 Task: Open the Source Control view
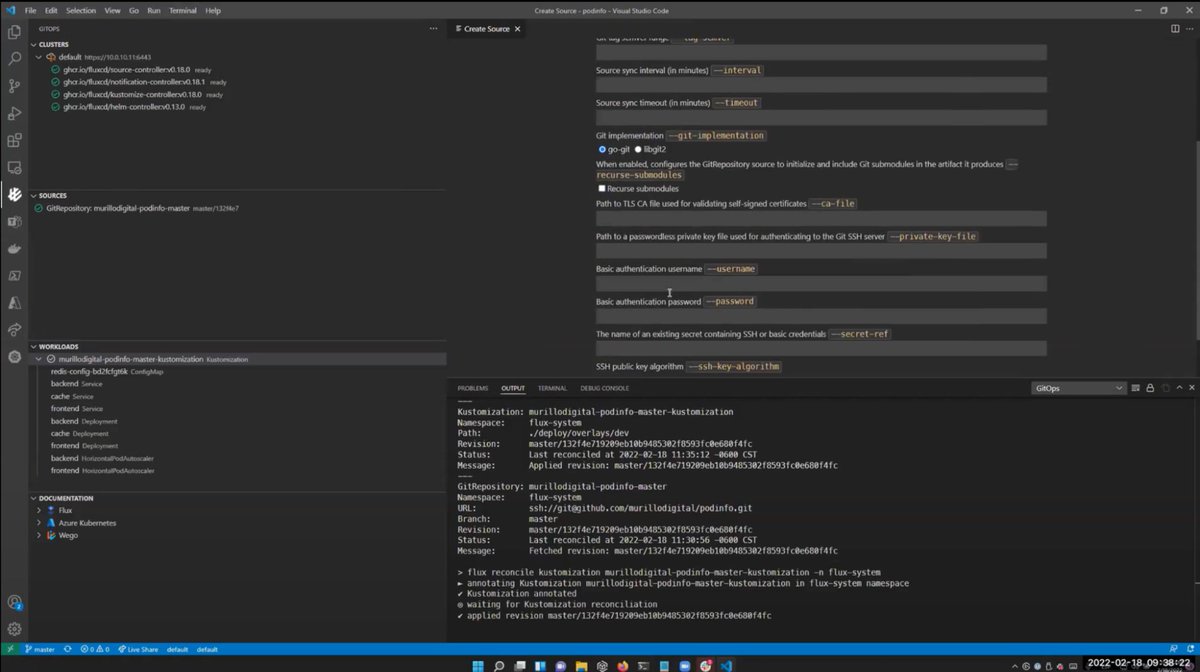[14, 87]
